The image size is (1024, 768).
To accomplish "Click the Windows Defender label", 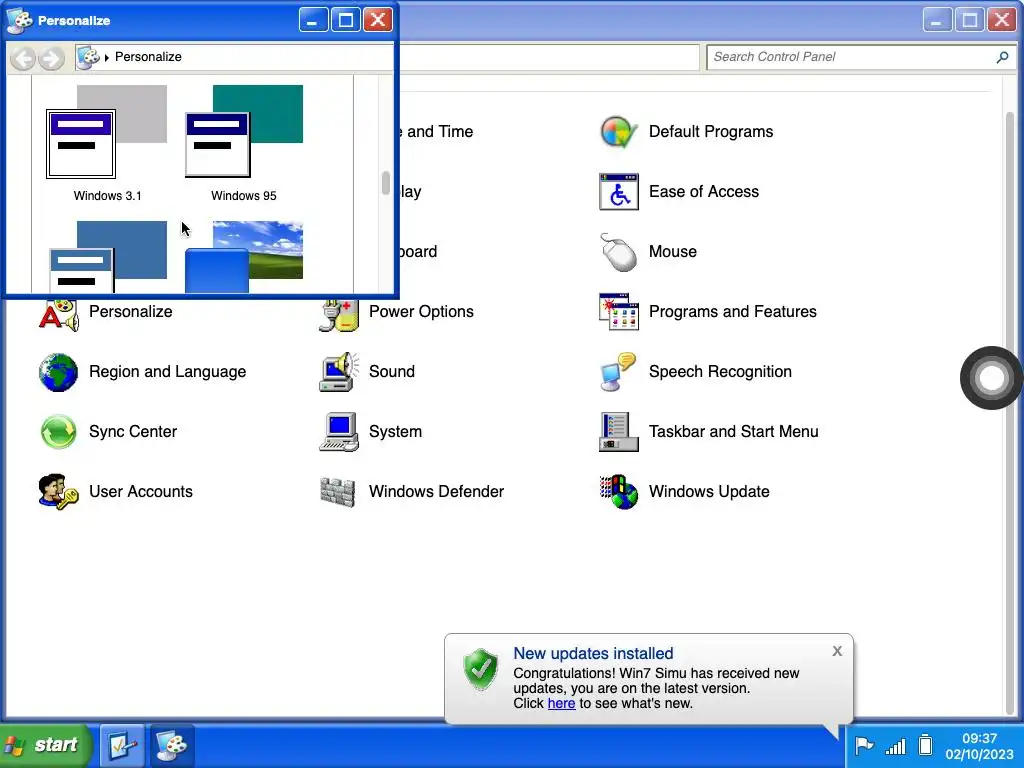I will [436, 492].
